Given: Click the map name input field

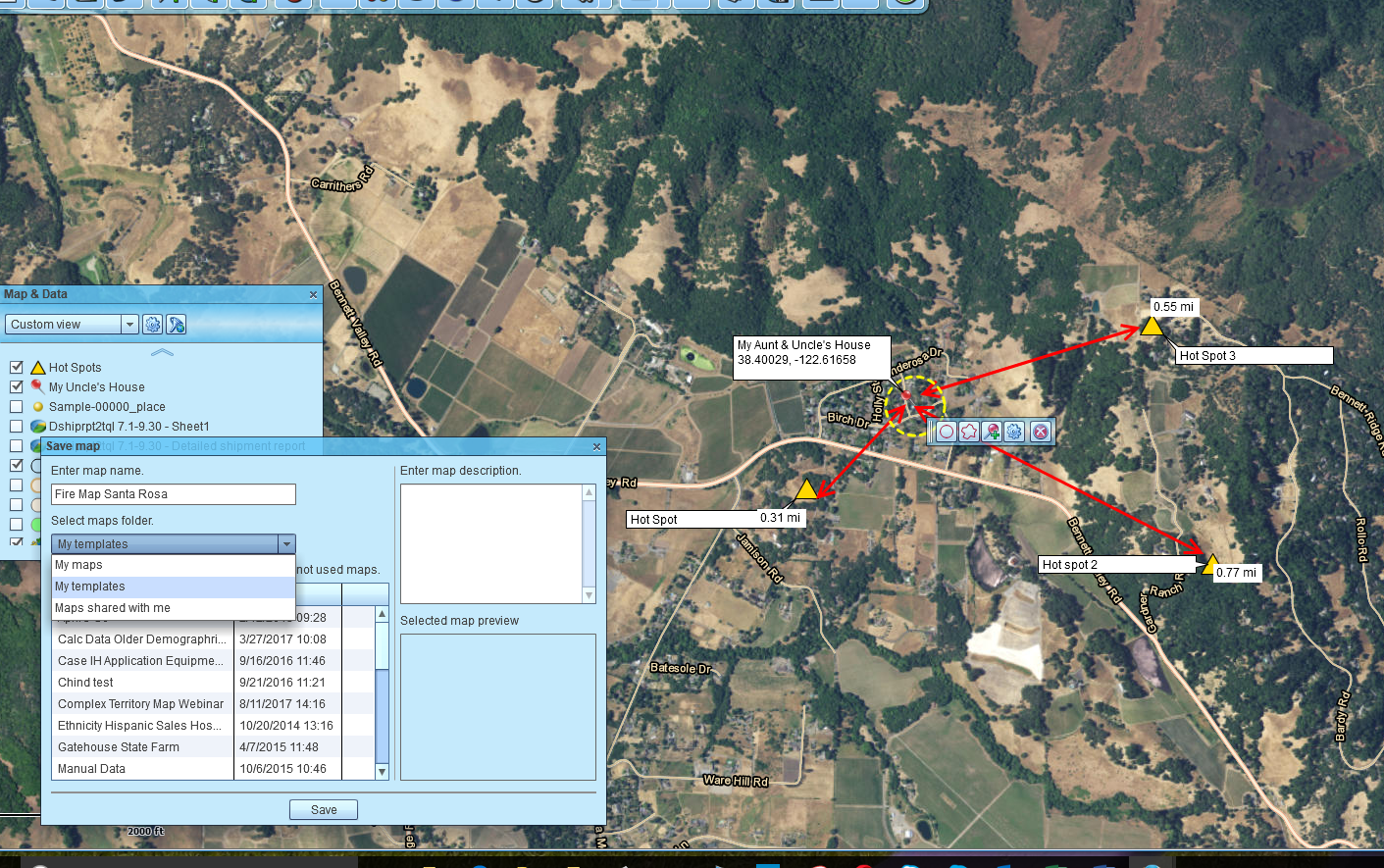Looking at the screenshot, I should (174, 494).
